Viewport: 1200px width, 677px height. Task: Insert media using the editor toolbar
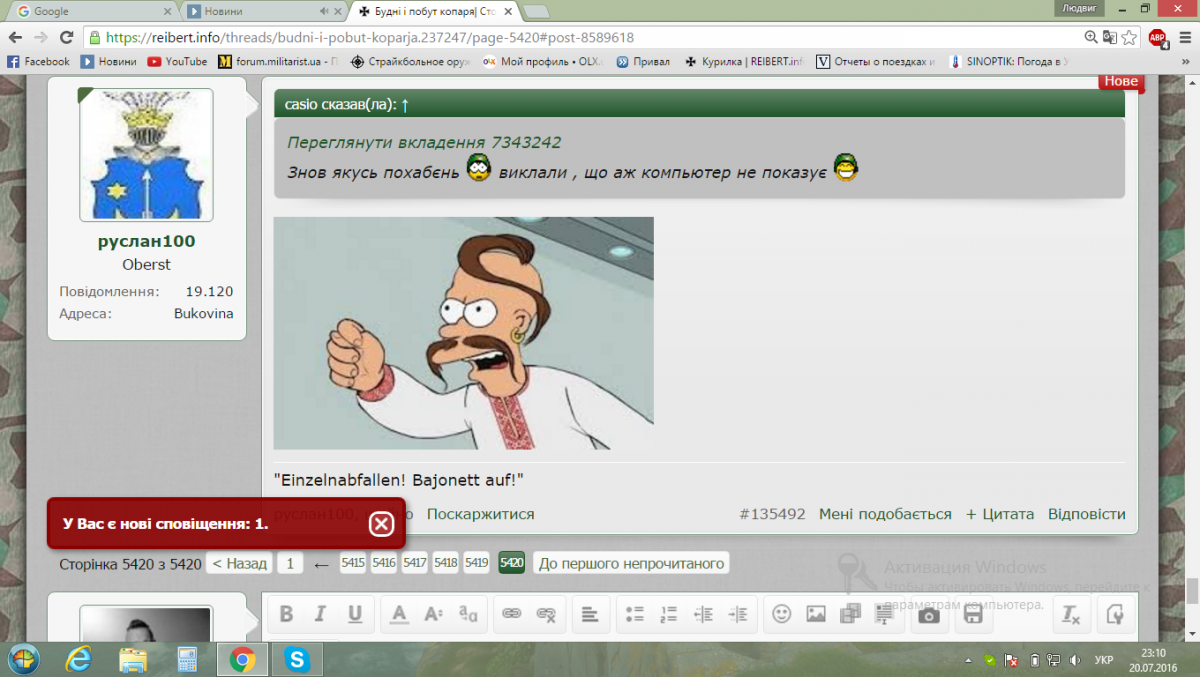[x=850, y=614]
